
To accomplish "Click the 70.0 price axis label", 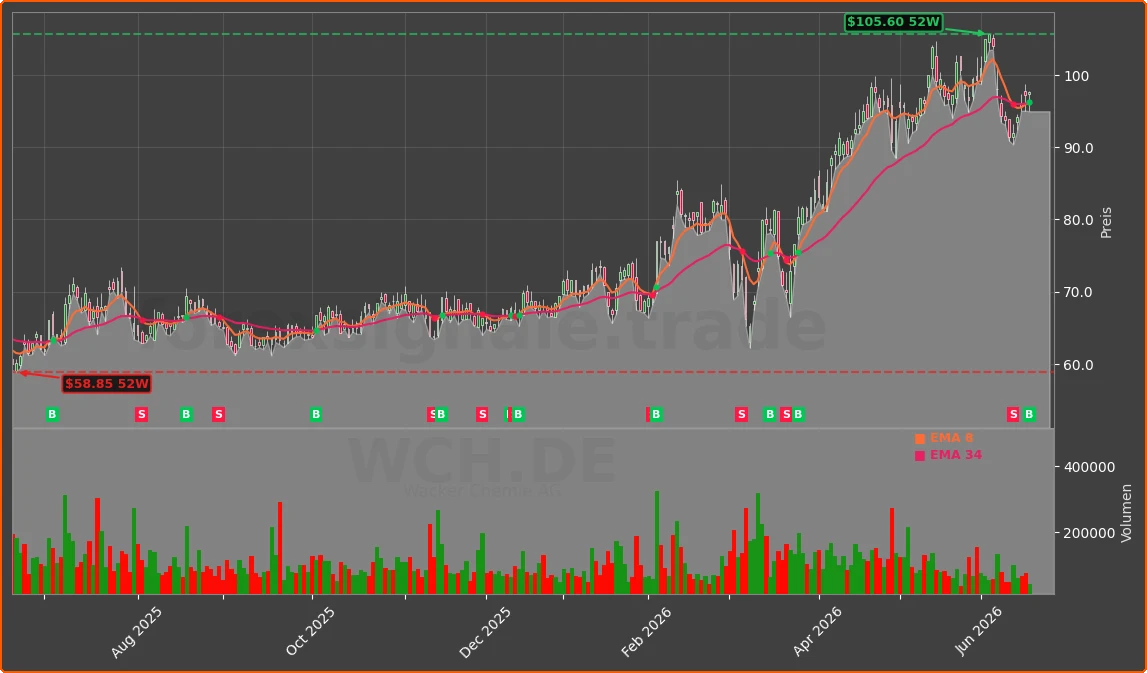I will pos(1079,293).
